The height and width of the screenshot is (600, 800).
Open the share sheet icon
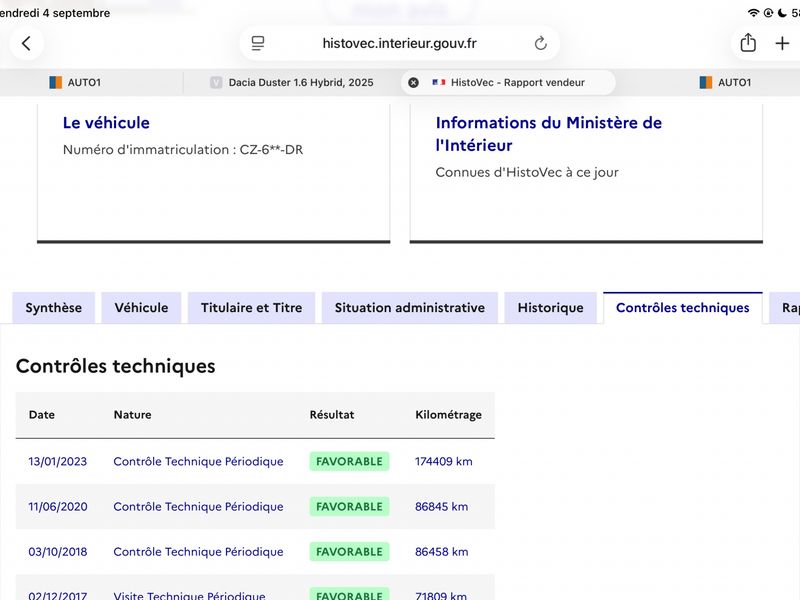tap(748, 43)
